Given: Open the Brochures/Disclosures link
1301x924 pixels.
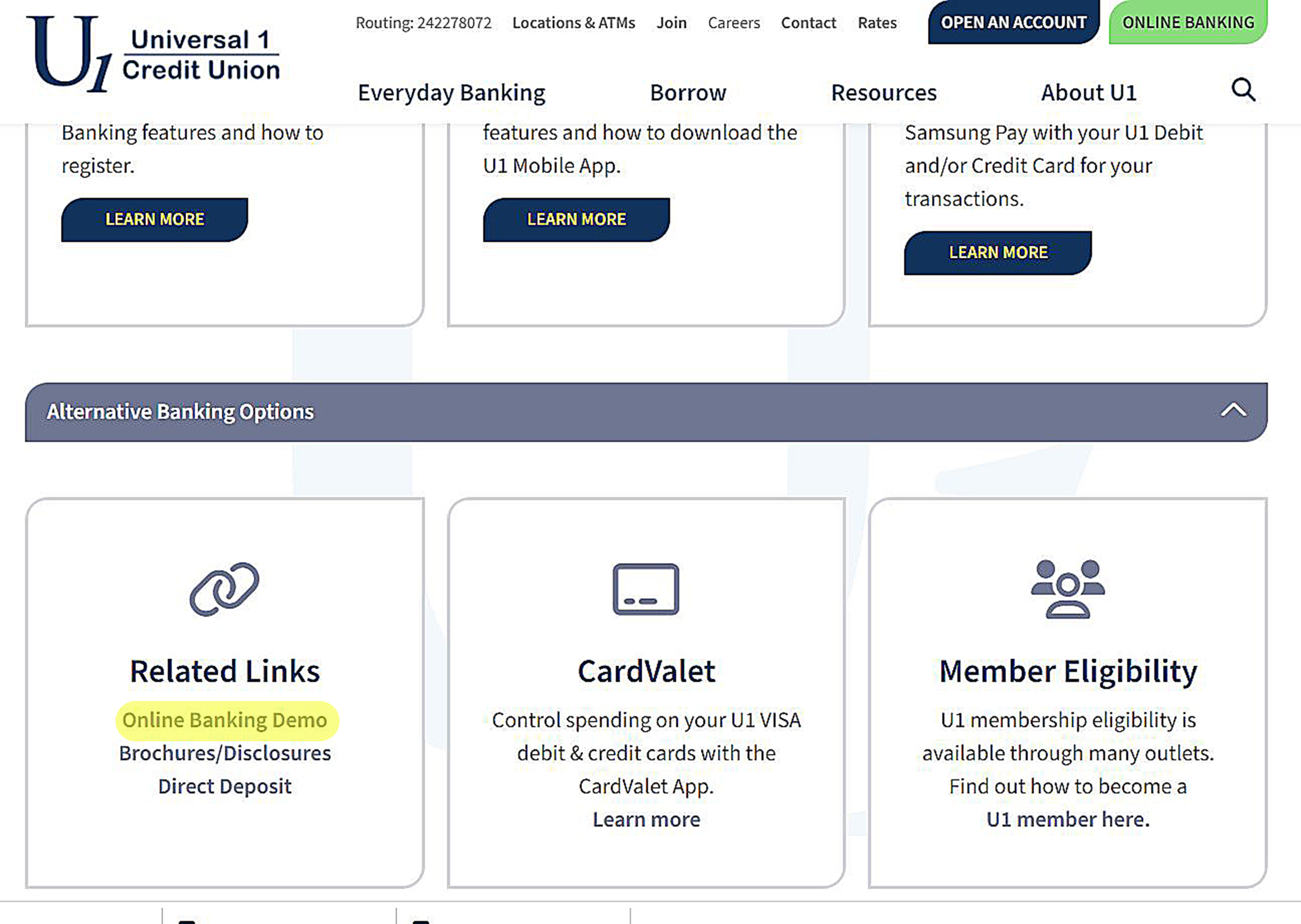Looking at the screenshot, I should (x=225, y=753).
